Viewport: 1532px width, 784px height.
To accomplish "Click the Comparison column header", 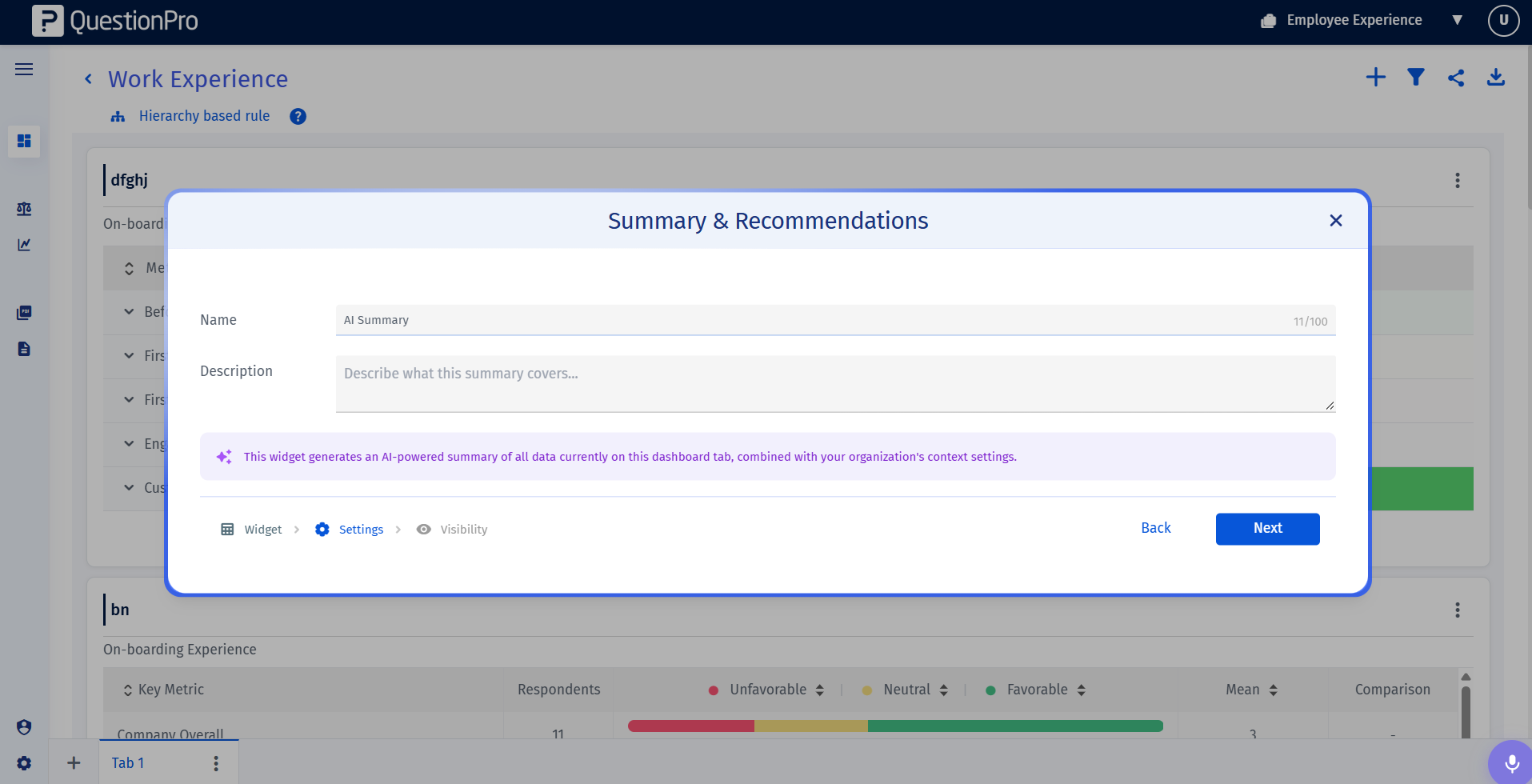I will pos(1392,690).
